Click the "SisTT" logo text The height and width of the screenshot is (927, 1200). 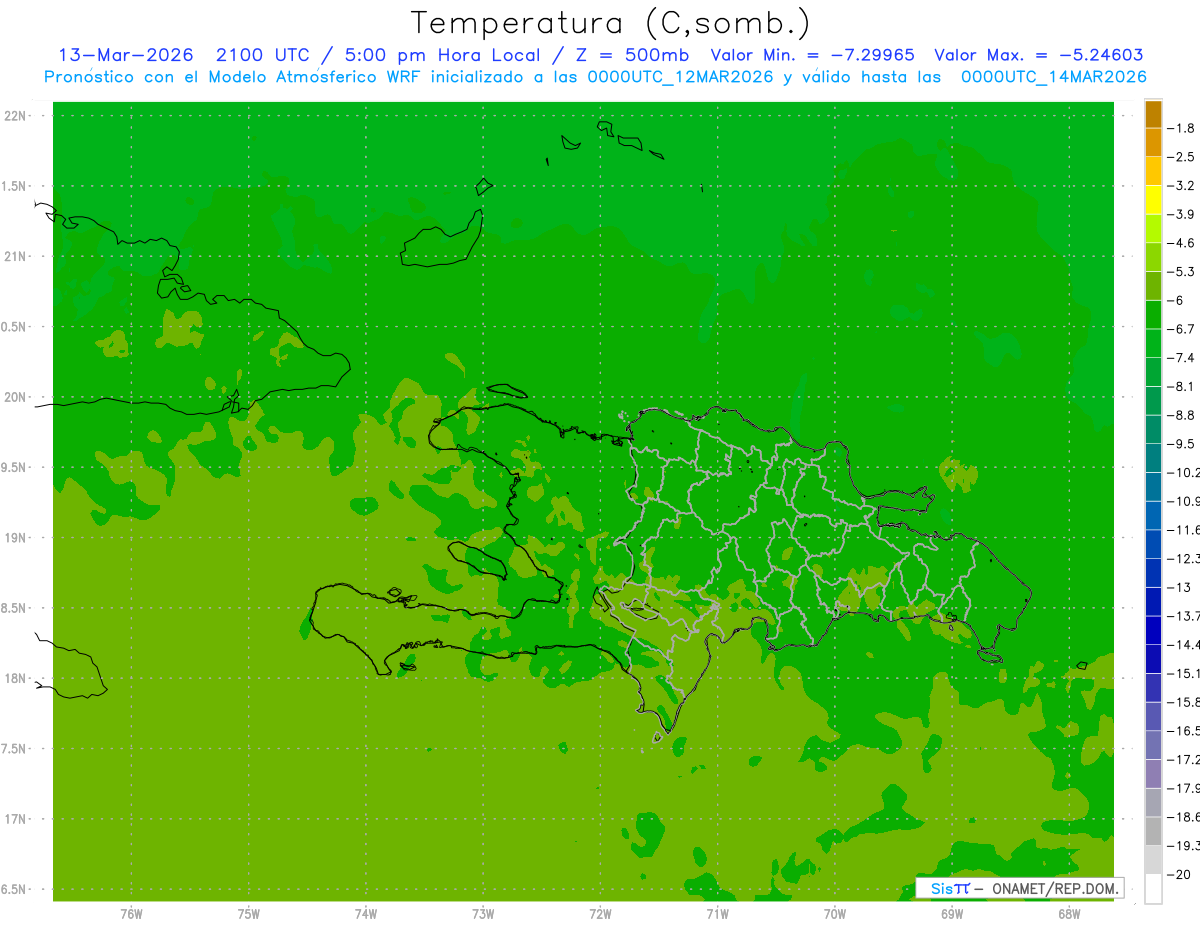pyautogui.click(x=950, y=888)
